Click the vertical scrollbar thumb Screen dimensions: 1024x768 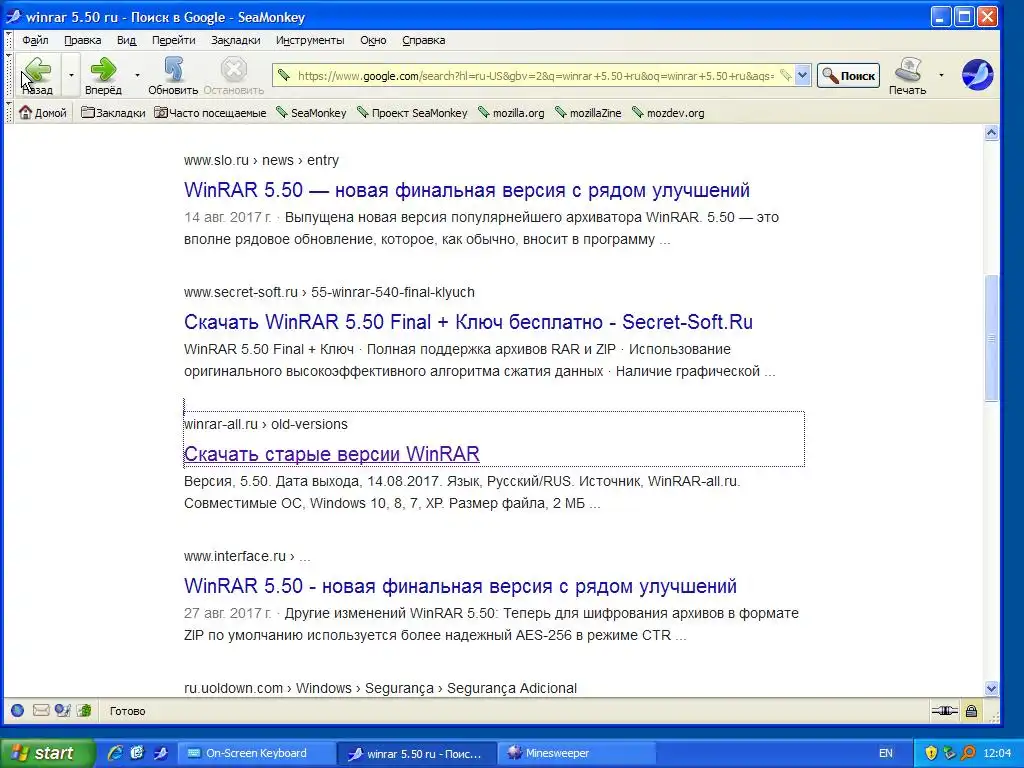[x=991, y=338]
